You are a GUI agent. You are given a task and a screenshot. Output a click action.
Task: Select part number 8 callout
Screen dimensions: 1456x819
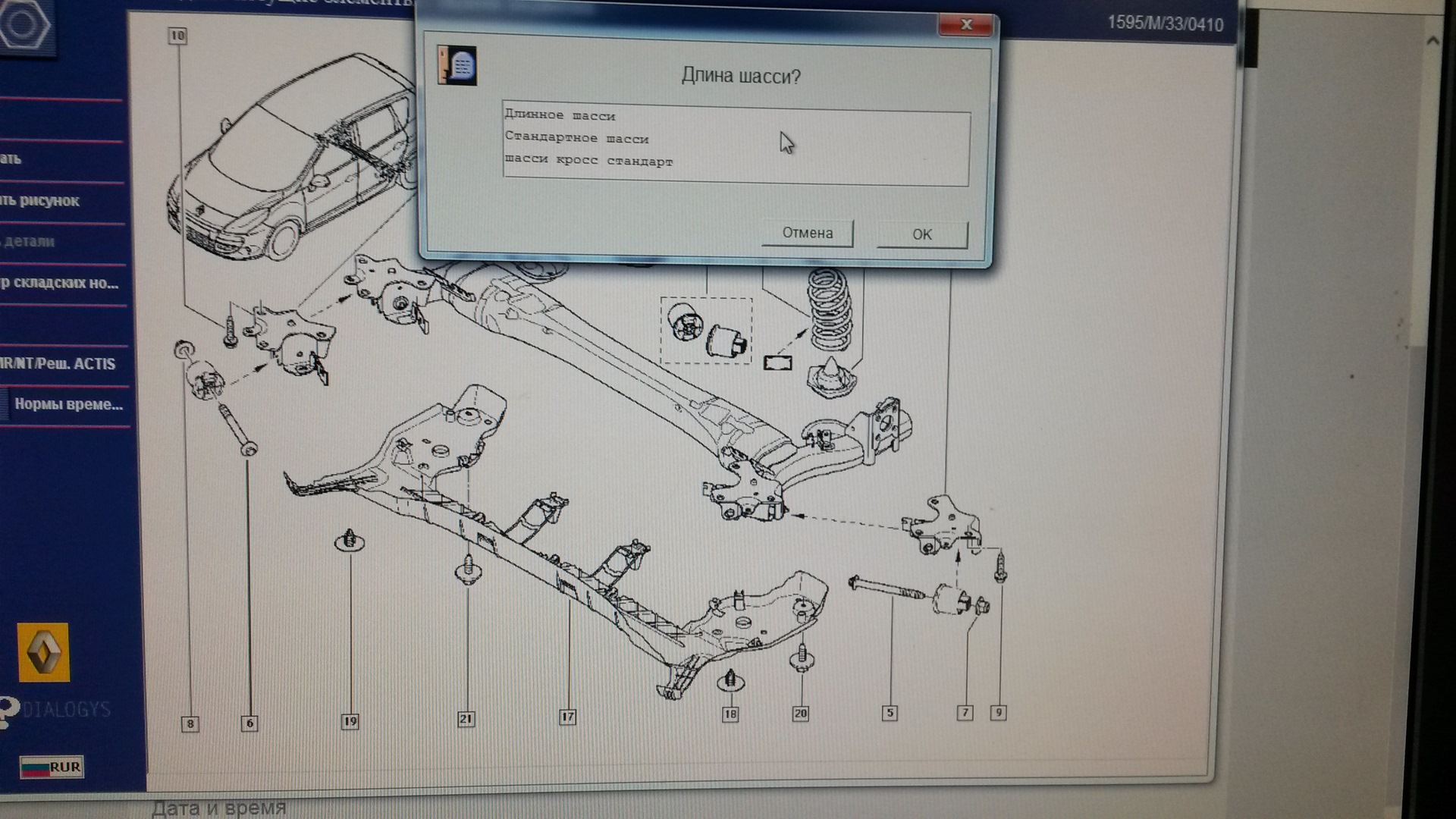click(190, 723)
